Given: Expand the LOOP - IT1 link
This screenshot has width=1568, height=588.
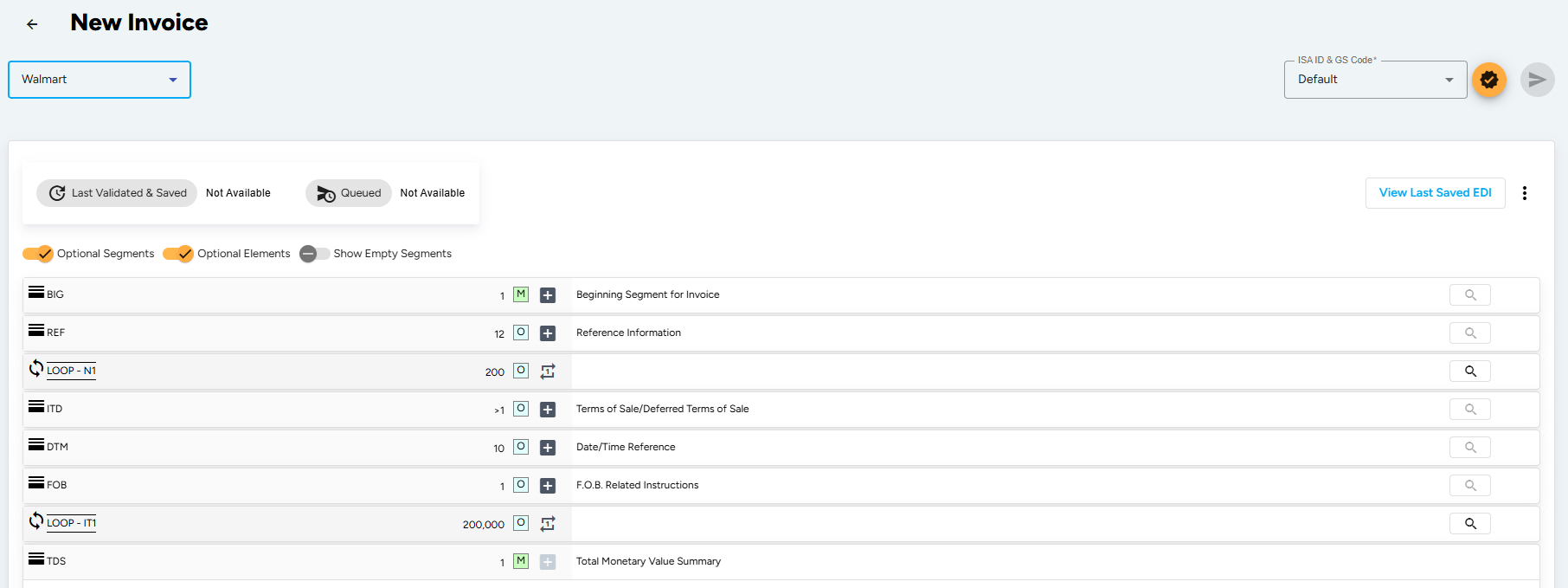Looking at the screenshot, I should (71, 523).
